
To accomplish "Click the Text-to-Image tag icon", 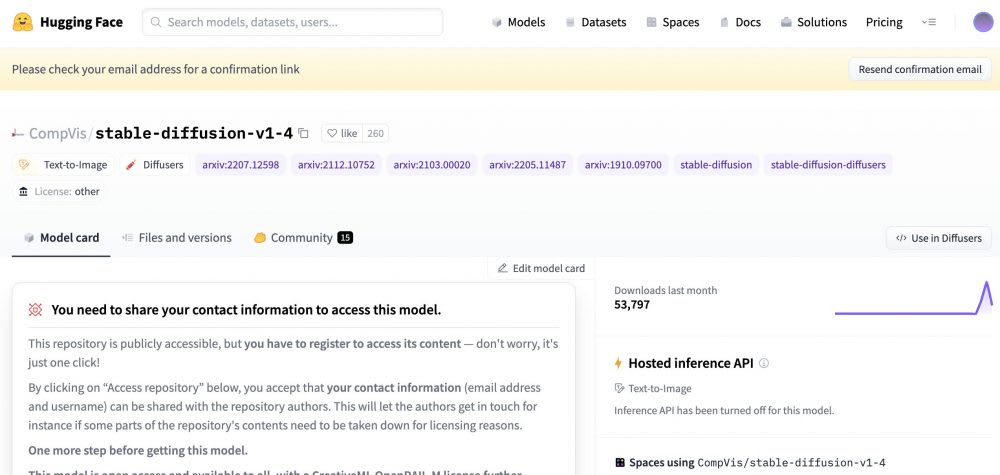I will tap(24, 164).
